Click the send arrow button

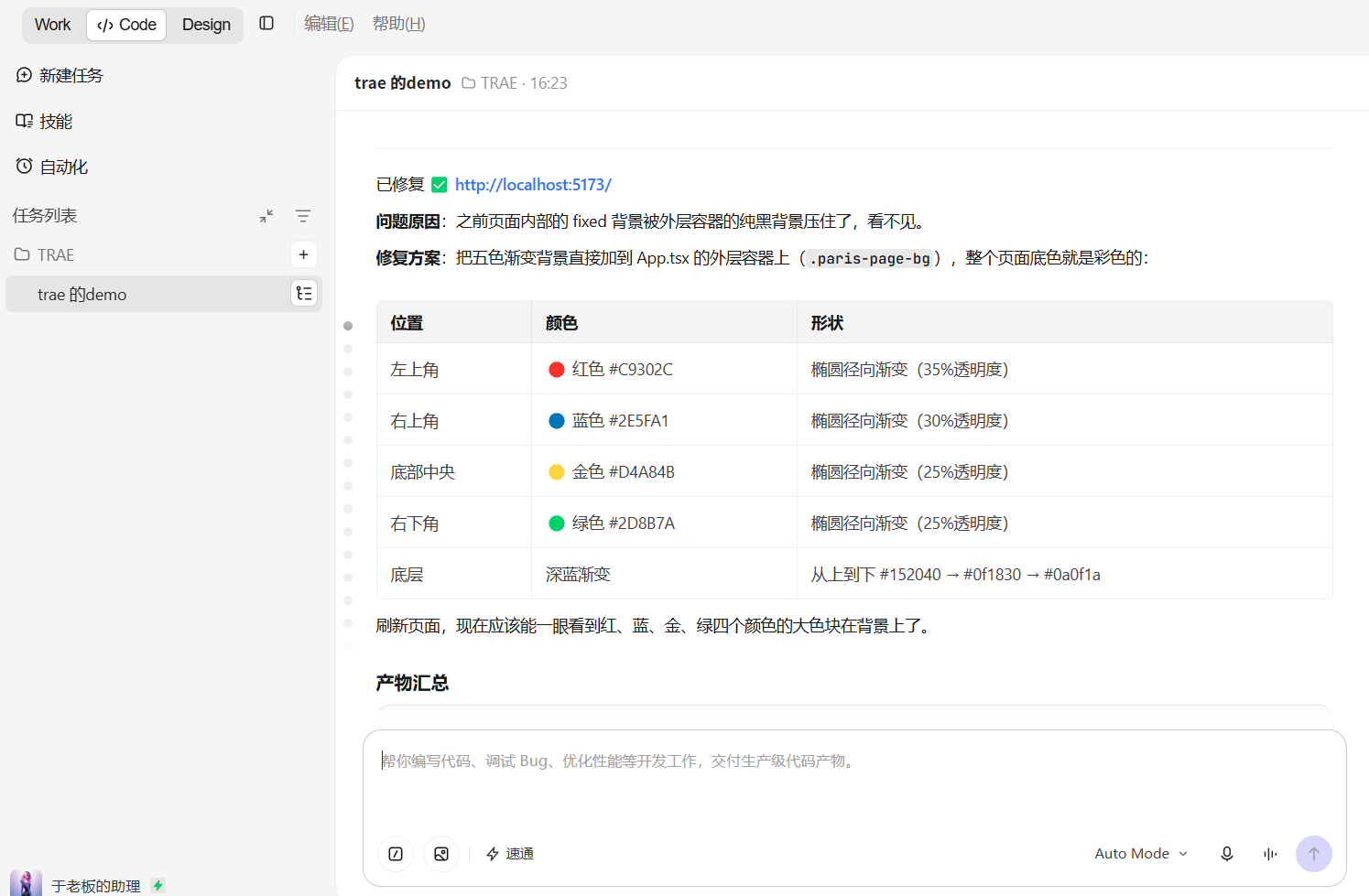[1314, 854]
